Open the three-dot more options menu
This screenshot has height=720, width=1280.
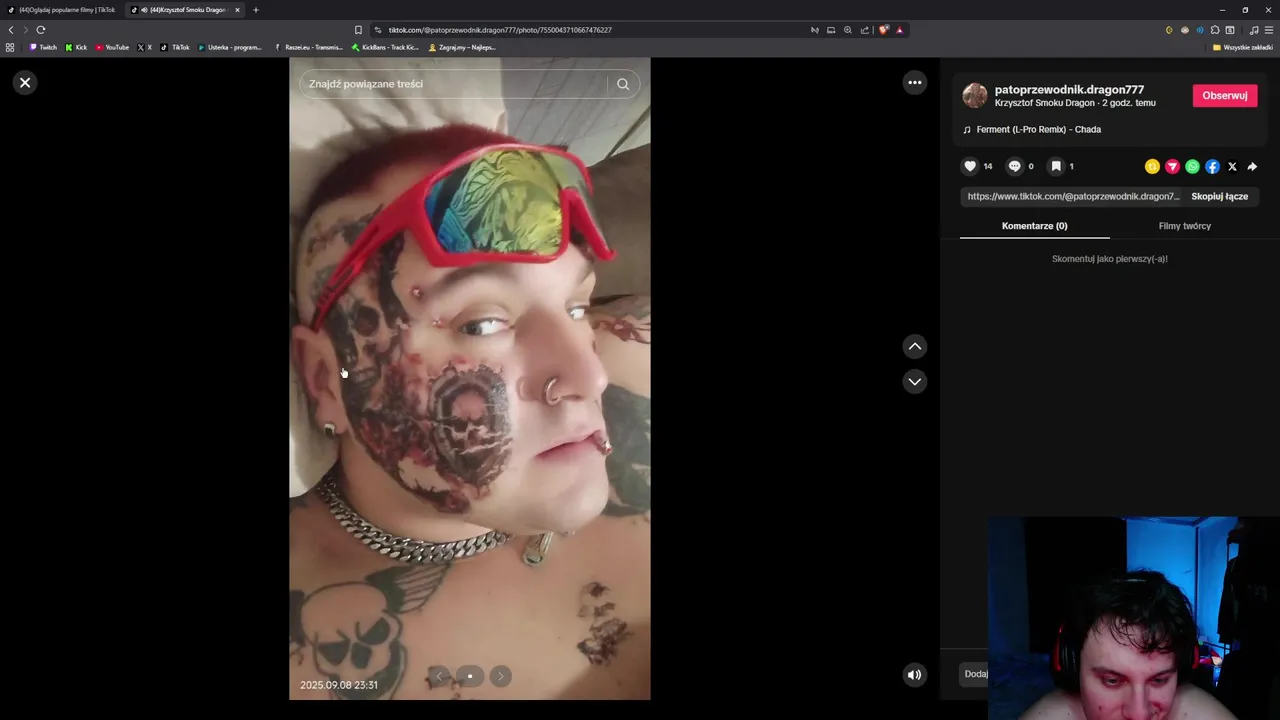pos(914,83)
